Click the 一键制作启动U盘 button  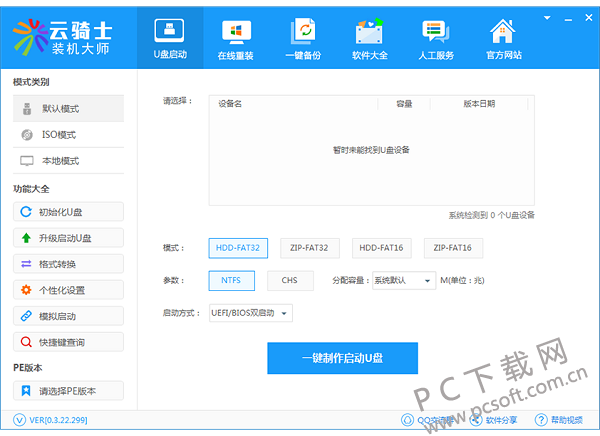click(x=342, y=358)
